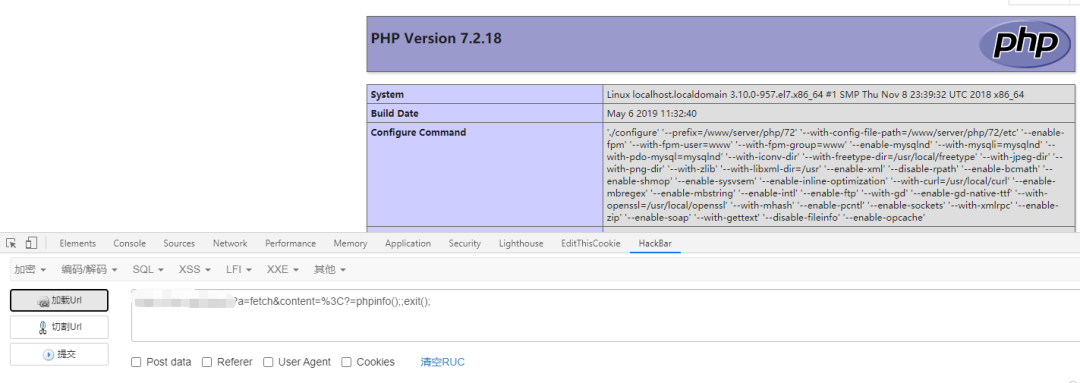This screenshot has height=383, width=1080.
Task: Expand the 加密 dropdown menu
Action: click(30, 269)
